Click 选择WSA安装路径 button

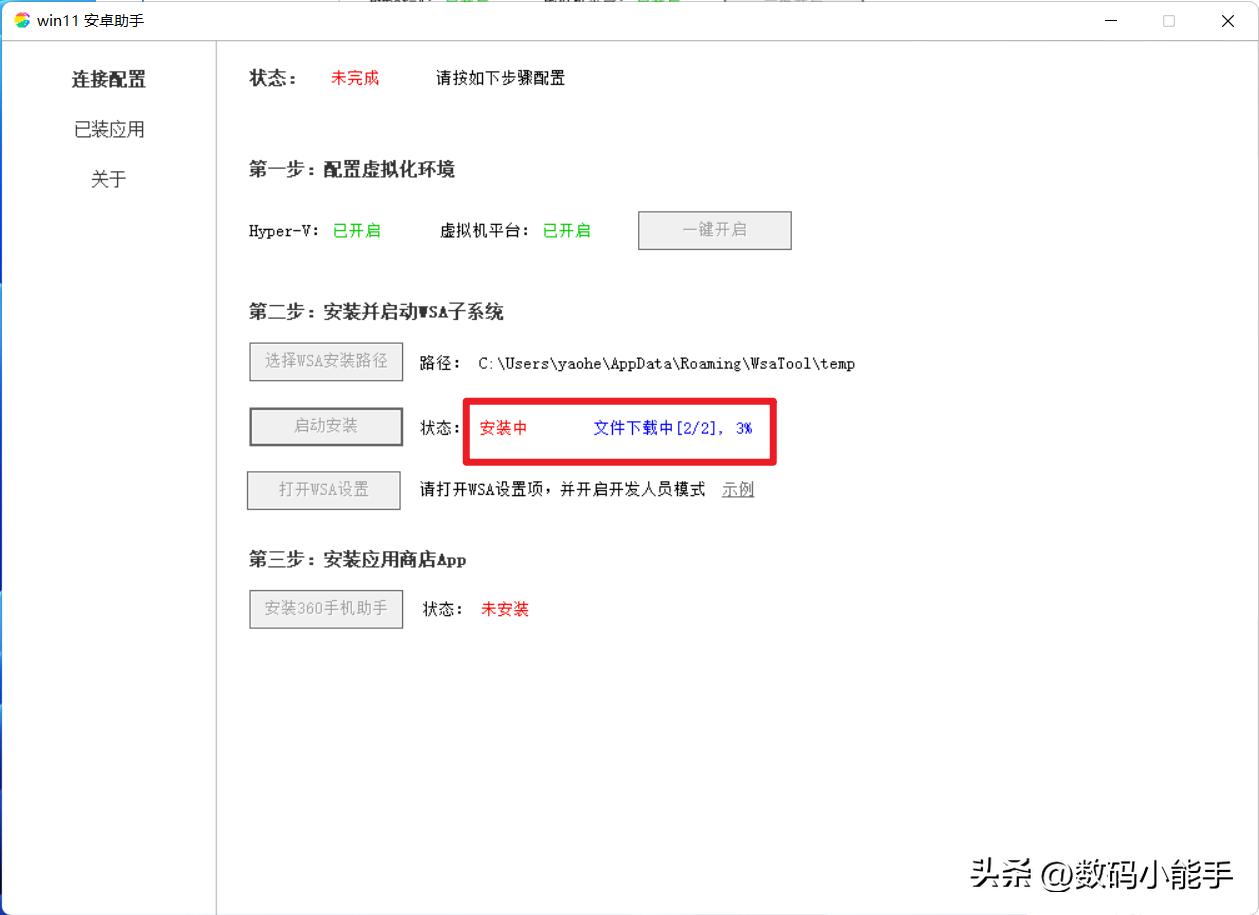point(325,362)
